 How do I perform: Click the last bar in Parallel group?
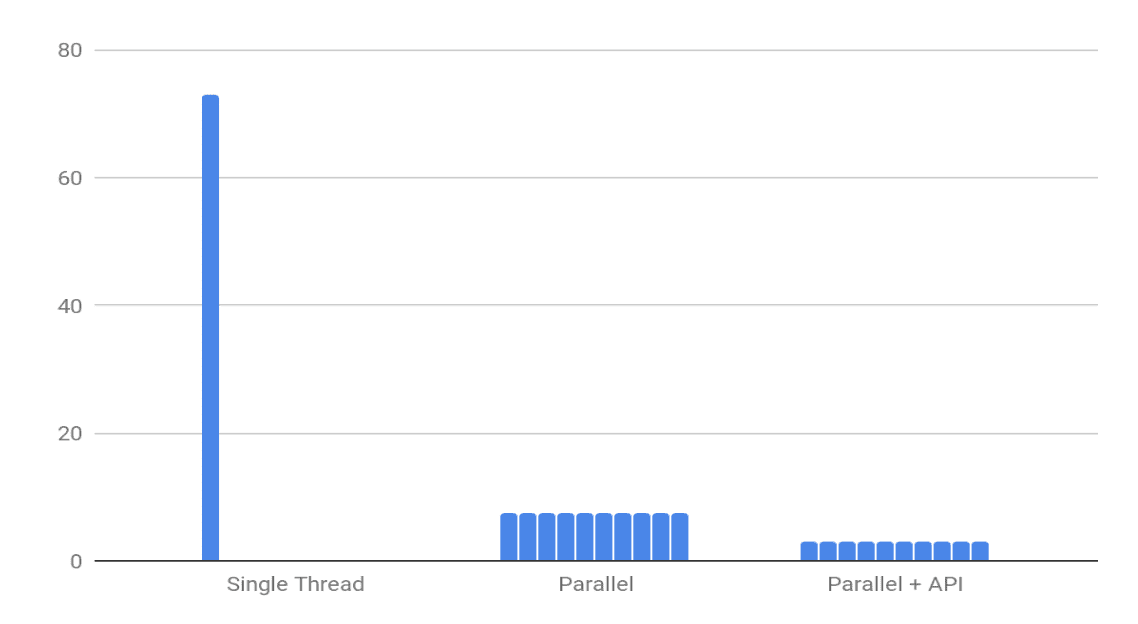(680, 537)
